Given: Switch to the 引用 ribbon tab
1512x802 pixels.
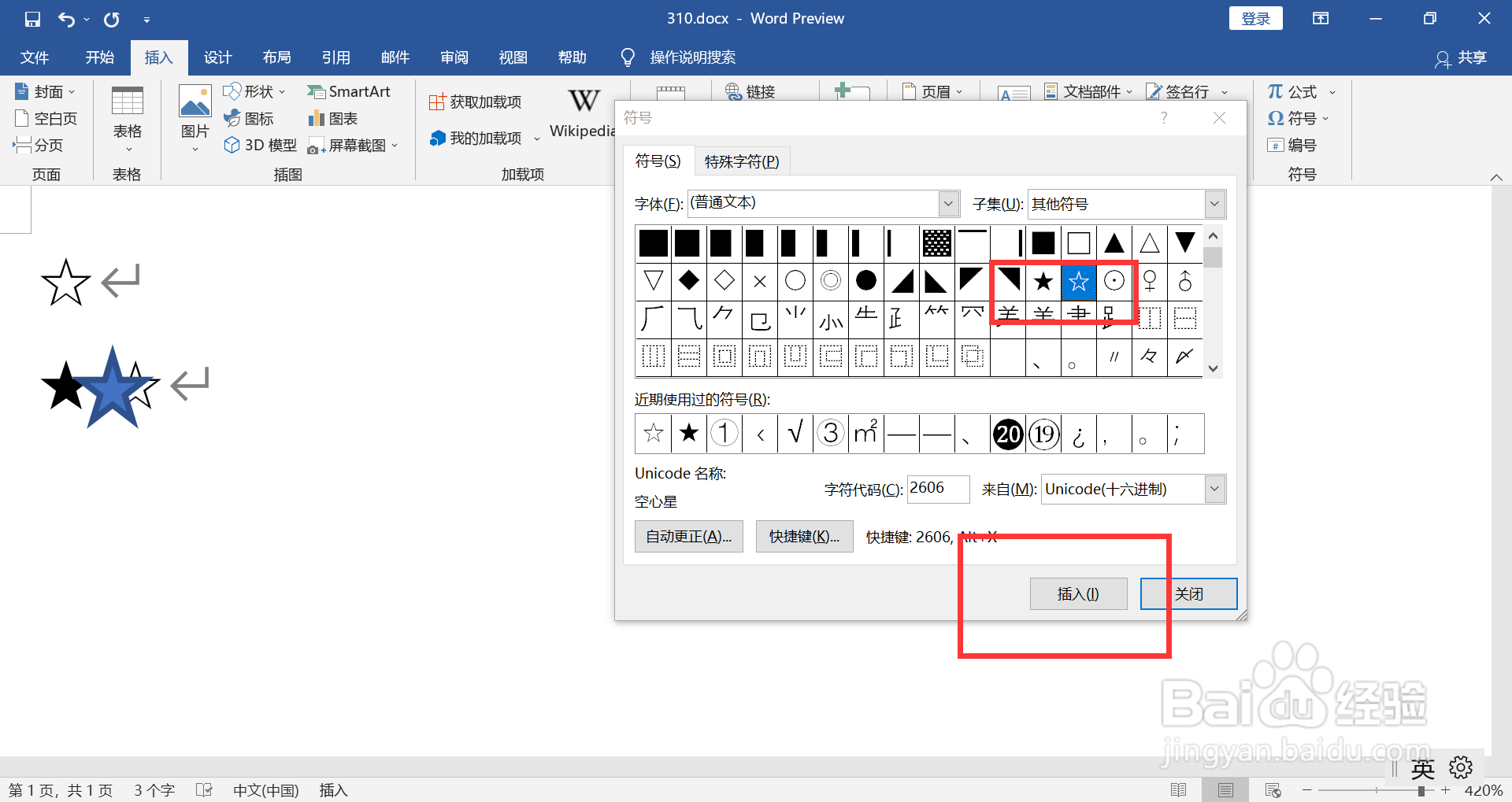Looking at the screenshot, I should [x=336, y=57].
